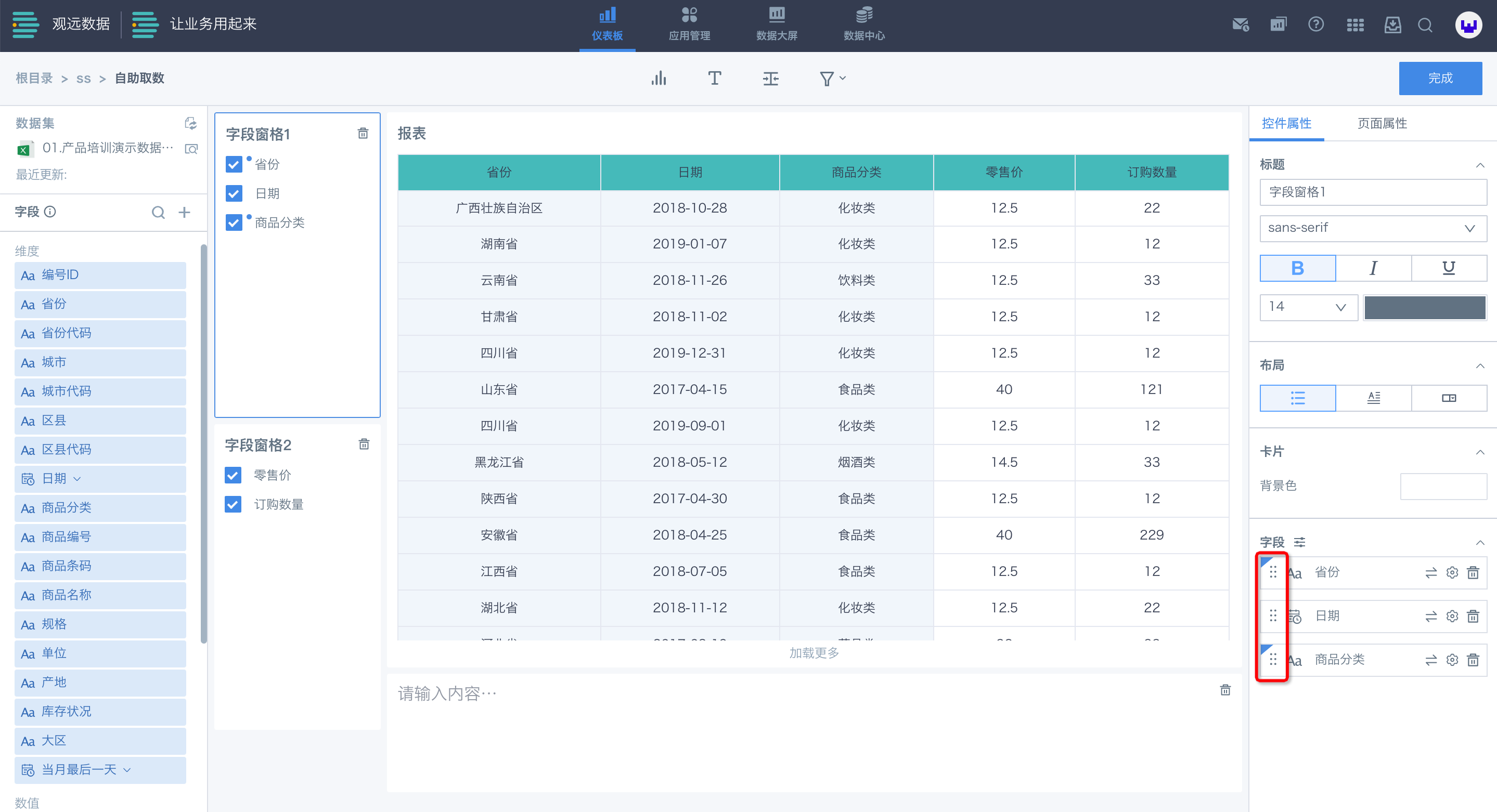Uncheck 订购数量 checkbox in 字段窗格2
The height and width of the screenshot is (812, 1497).
click(x=233, y=505)
